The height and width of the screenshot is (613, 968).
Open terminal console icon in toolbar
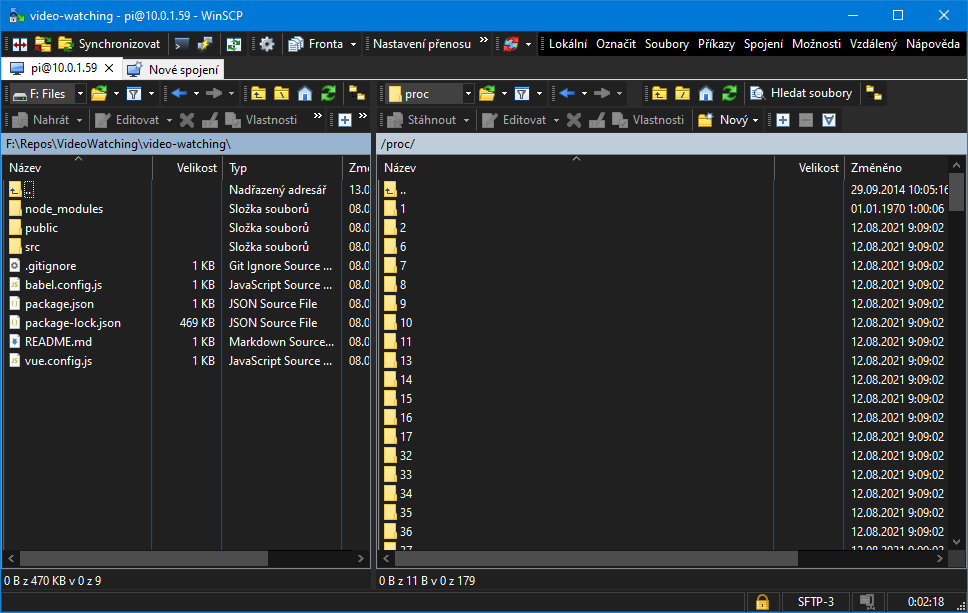(x=181, y=44)
